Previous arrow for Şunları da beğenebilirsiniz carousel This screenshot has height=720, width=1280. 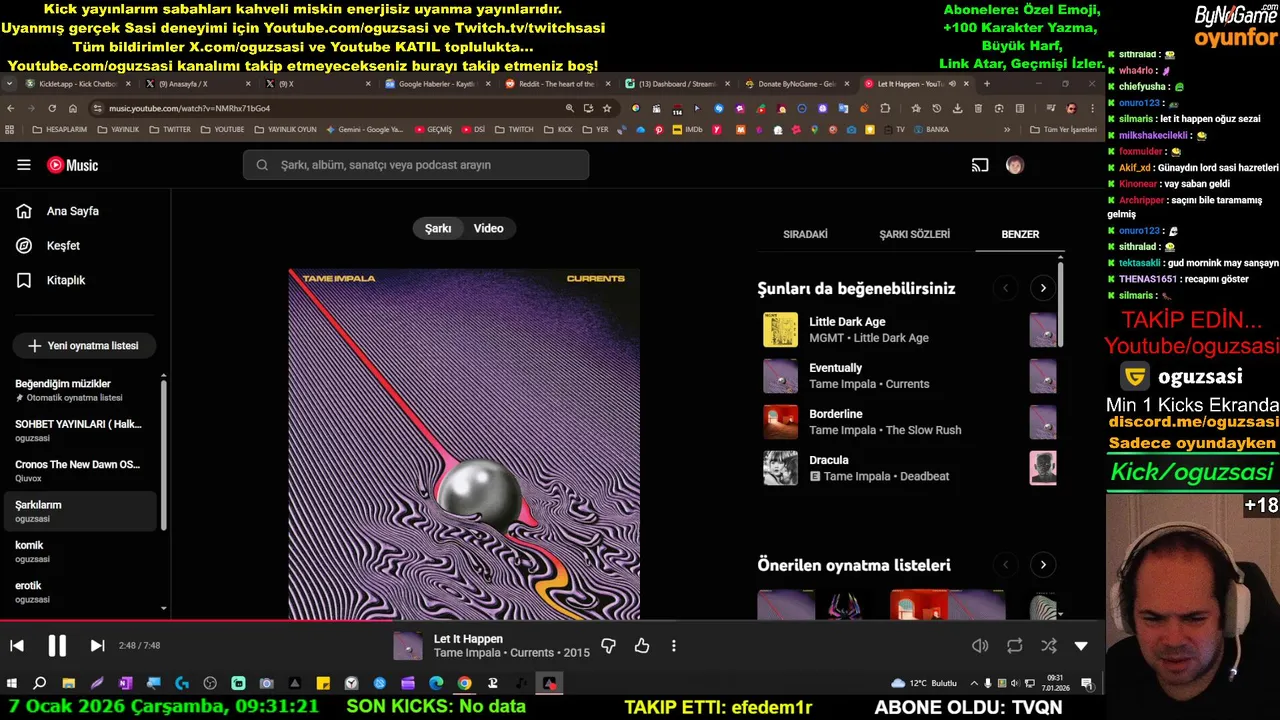tap(1006, 288)
